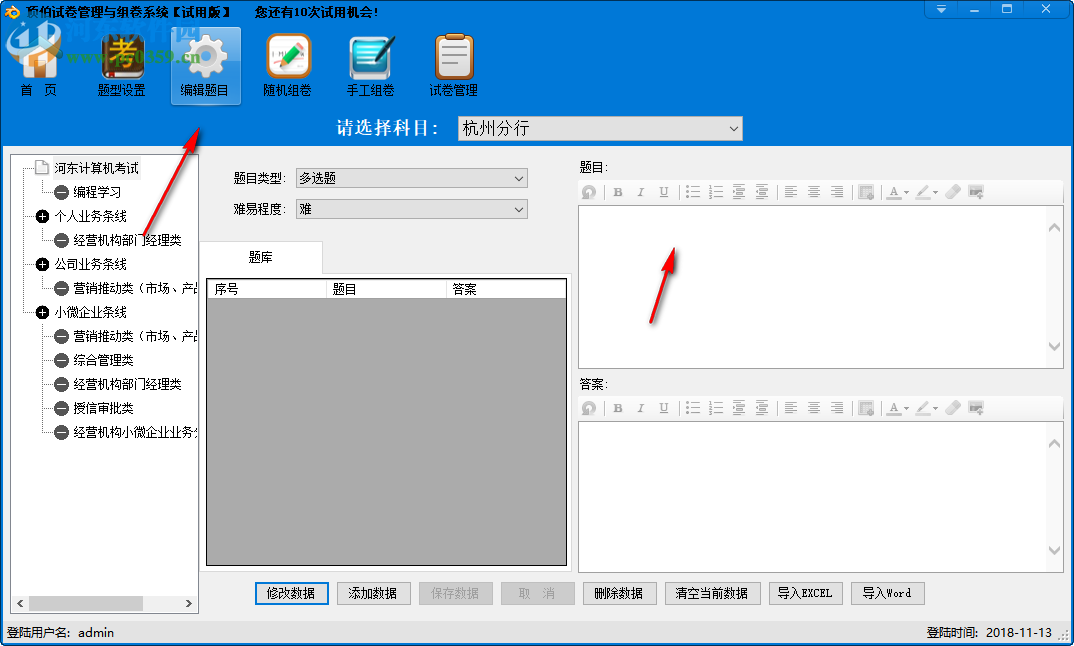Apply a bulleted list in the question editor
The width and height of the screenshot is (1074, 646).
[692, 191]
